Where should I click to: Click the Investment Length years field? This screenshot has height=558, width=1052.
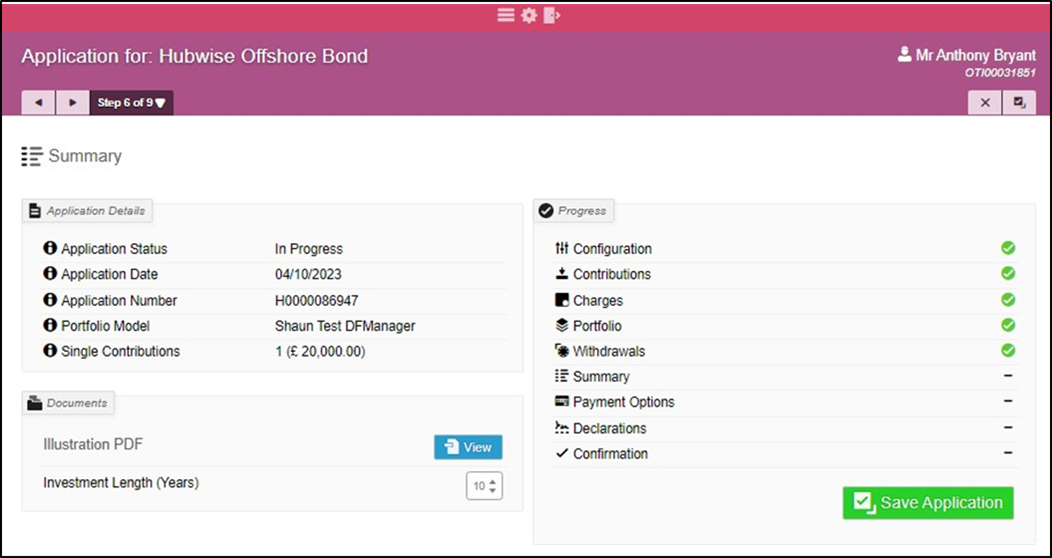pos(484,486)
